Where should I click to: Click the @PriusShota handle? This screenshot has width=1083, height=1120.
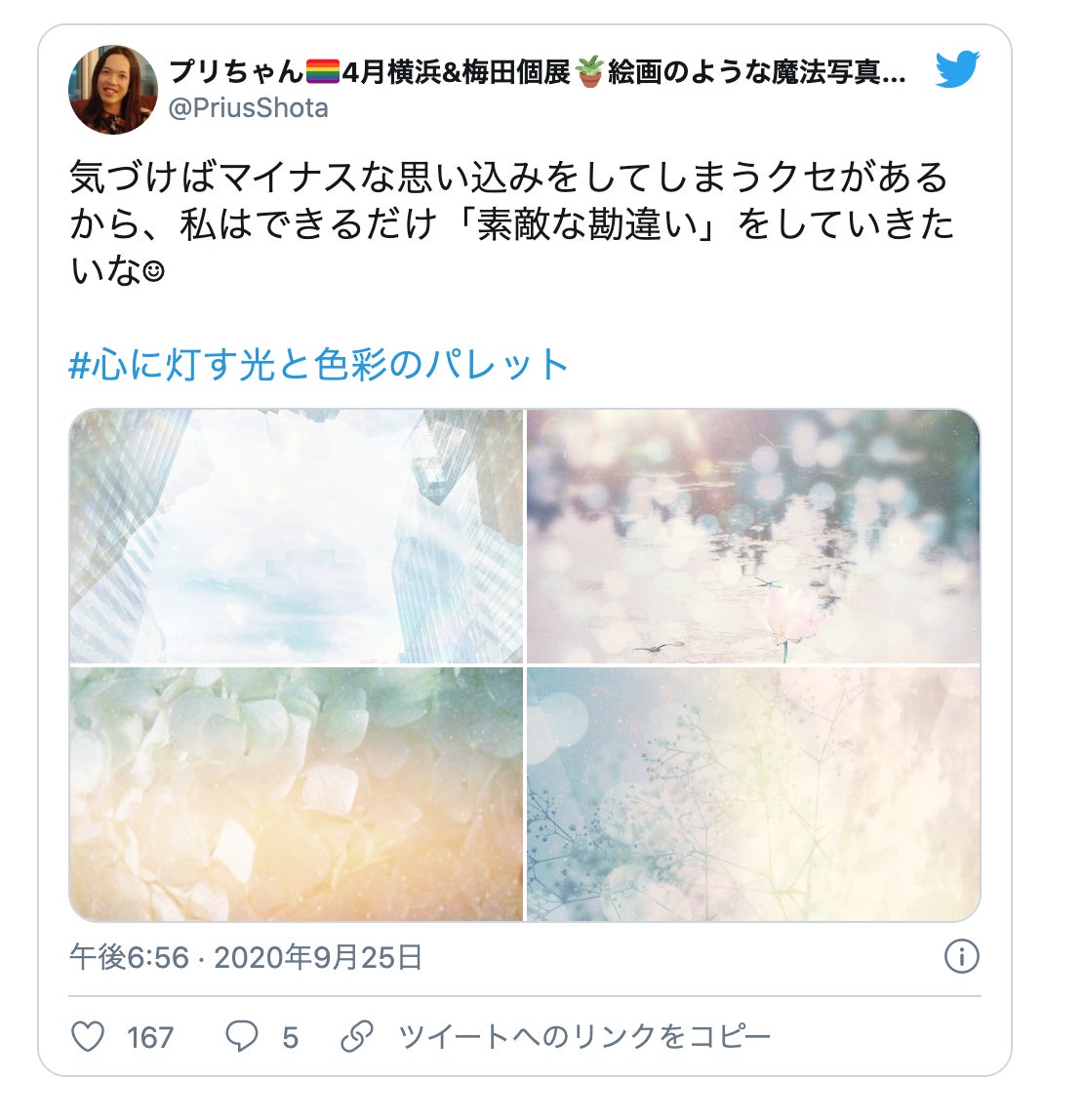tap(248, 108)
